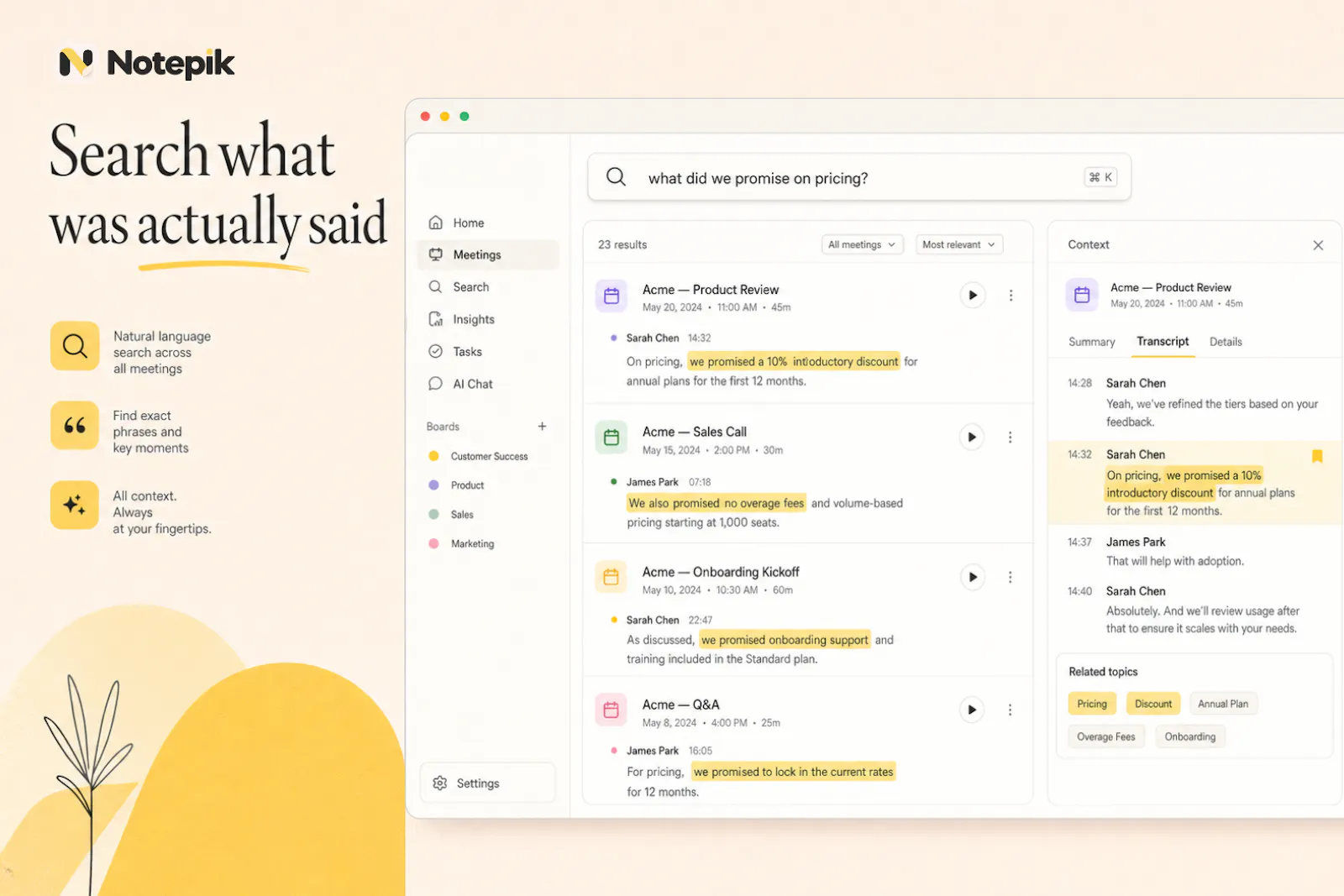Select the Onboarding topic tag

[1190, 736]
